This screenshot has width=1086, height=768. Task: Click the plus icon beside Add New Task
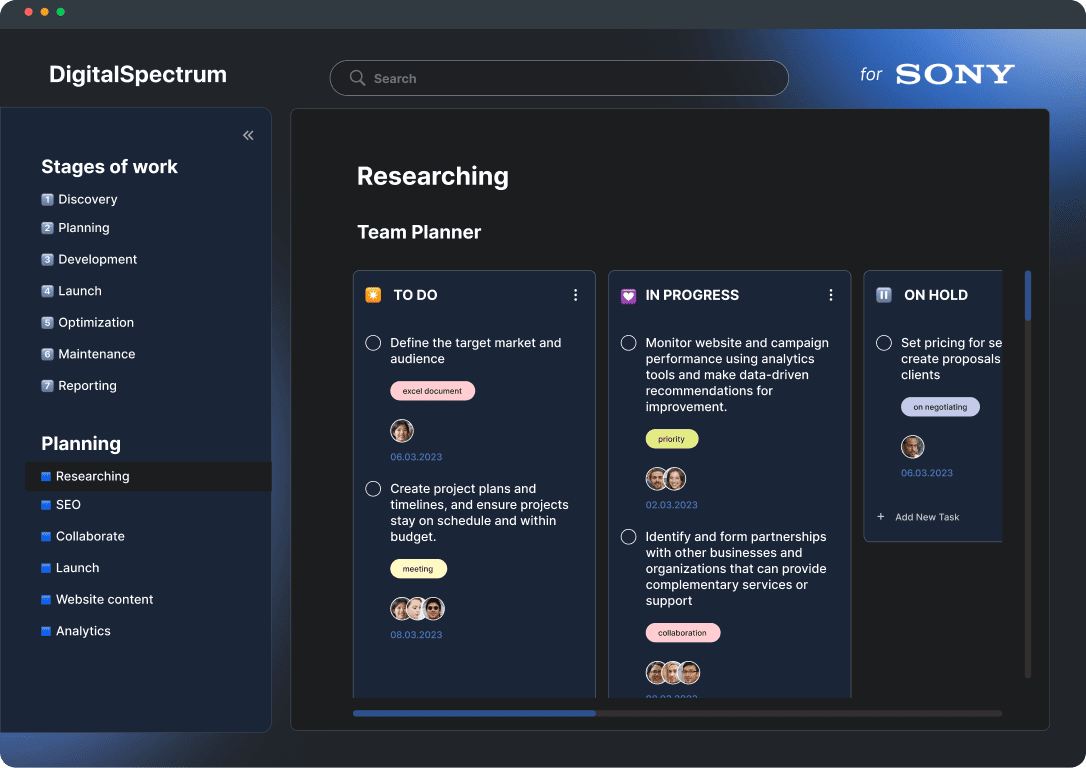(881, 517)
